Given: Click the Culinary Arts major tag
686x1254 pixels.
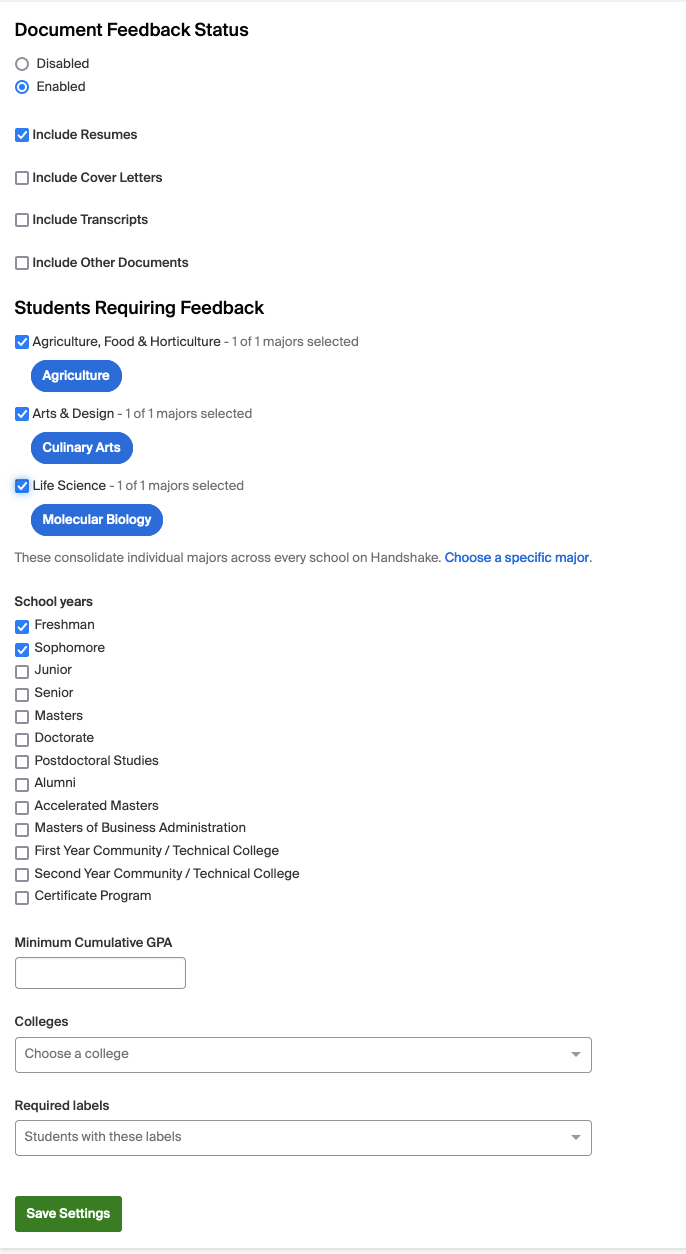Looking at the screenshot, I should (81, 447).
